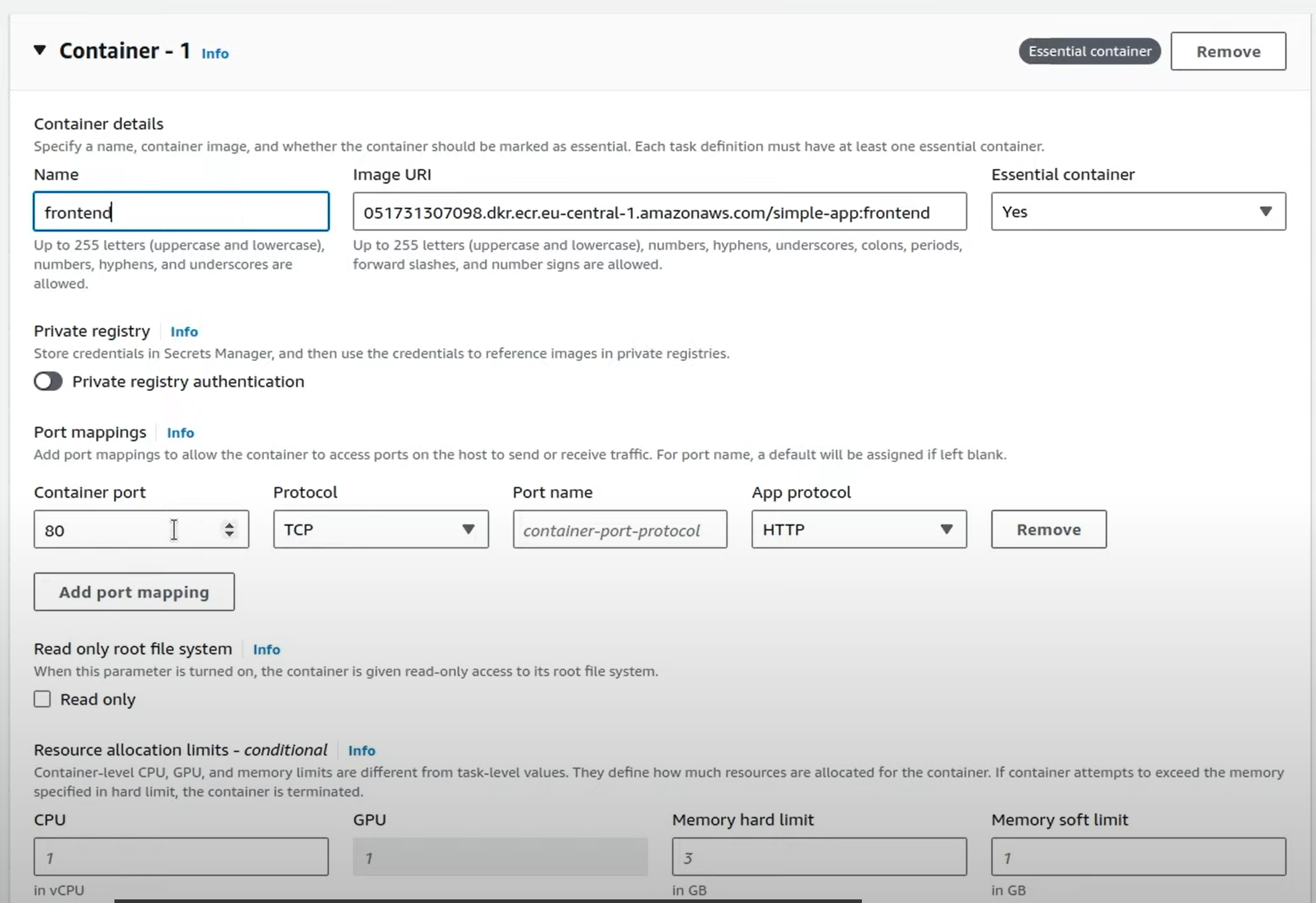
Task: Open the App protocol HTTP dropdown
Action: [858, 530]
